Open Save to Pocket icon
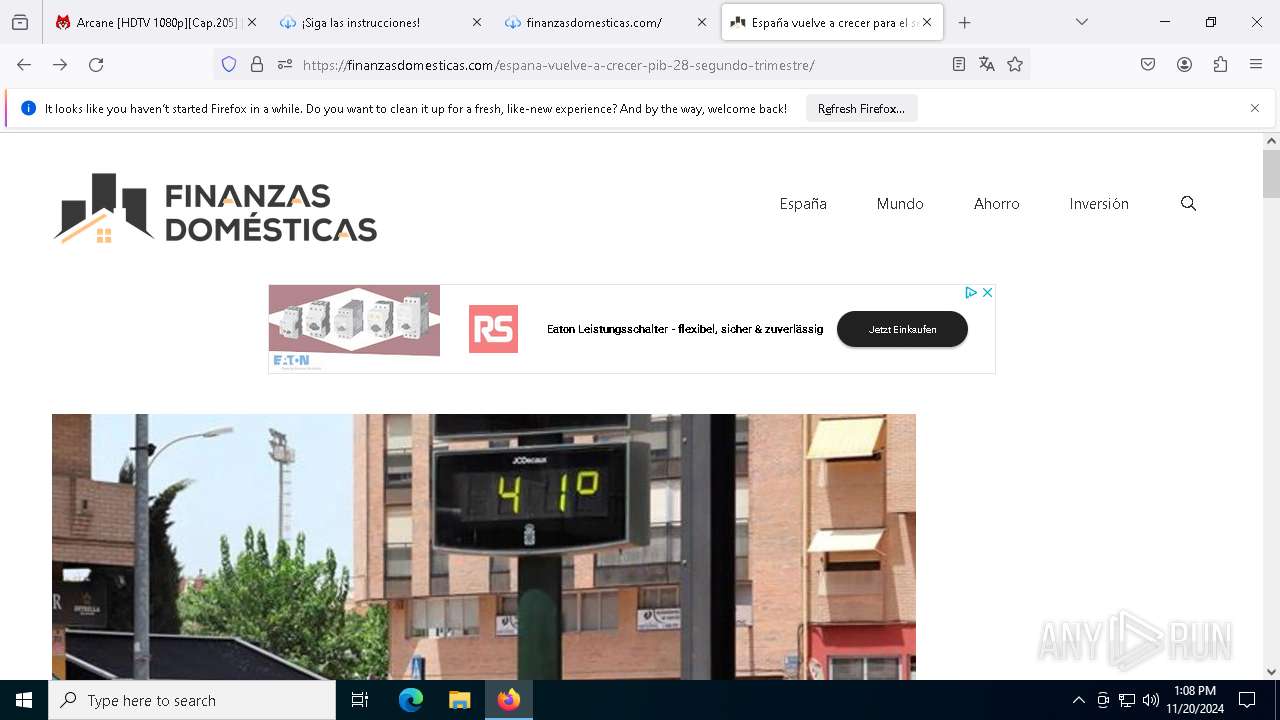The image size is (1280, 720). click(x=1148, y=64)
